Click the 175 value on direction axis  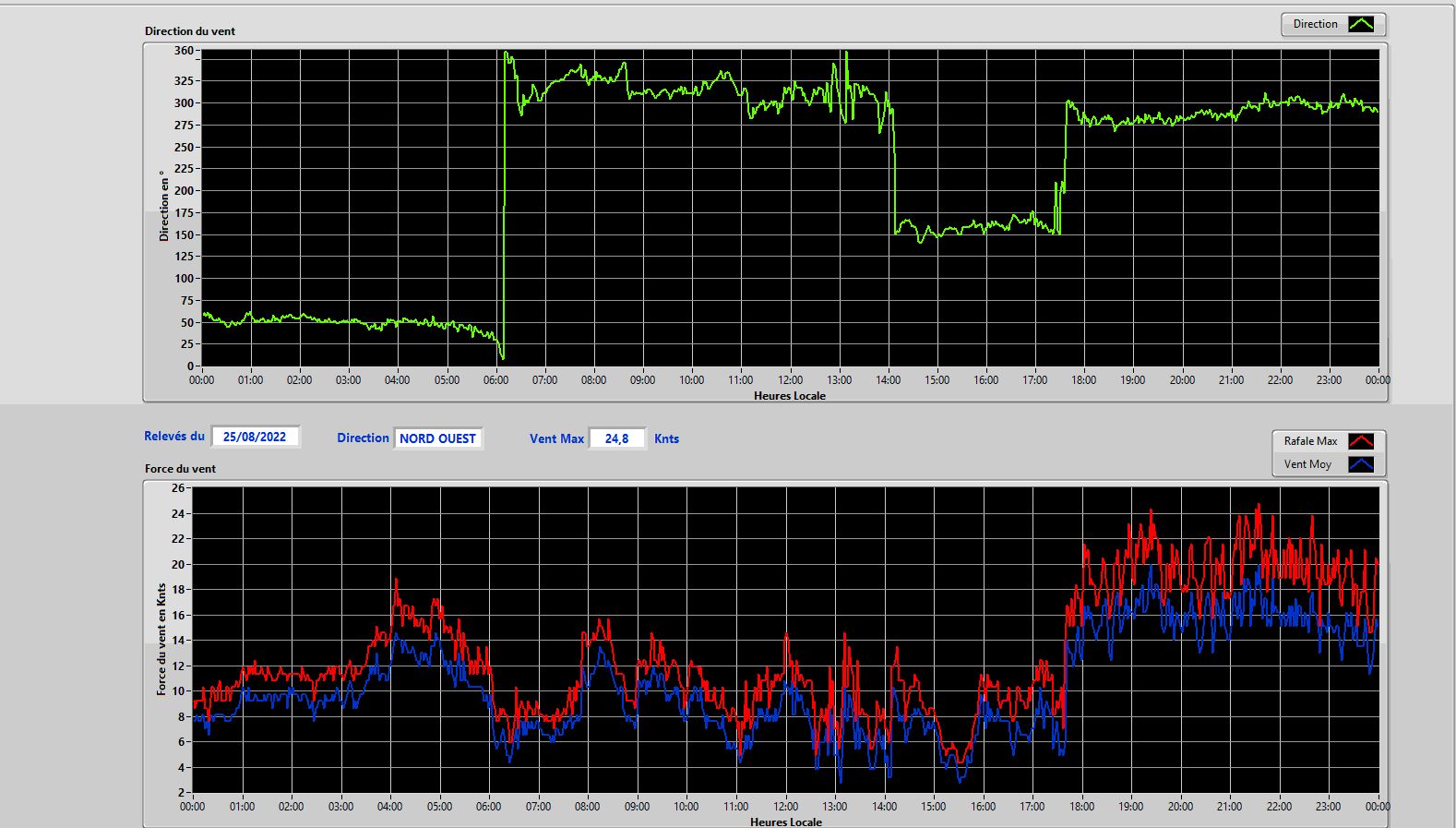[x=184, y=212]
